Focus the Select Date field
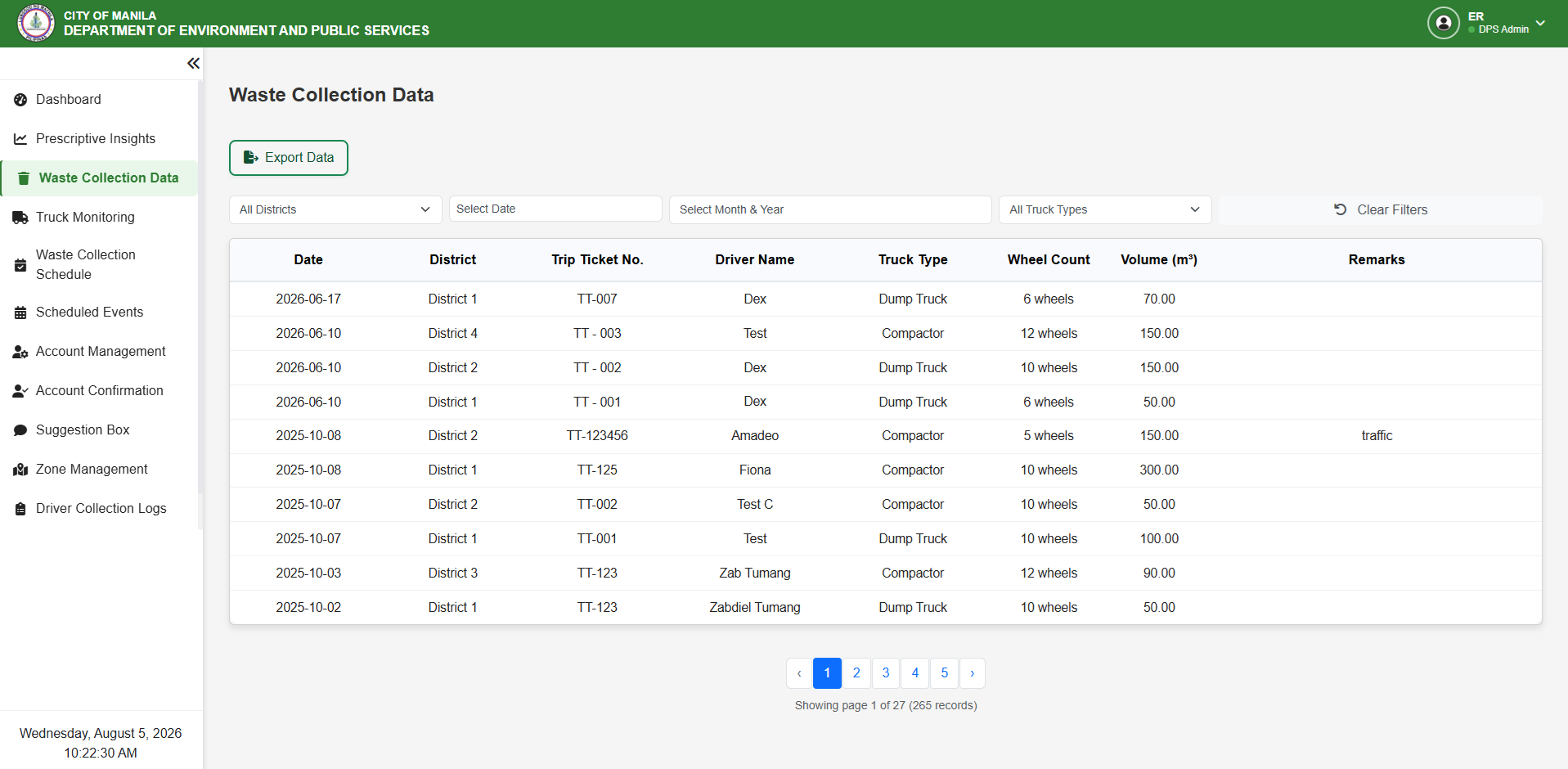Image resolution: width=1568 pixels, height=769 pixels. pyautogui.click(x=555, y=209)
